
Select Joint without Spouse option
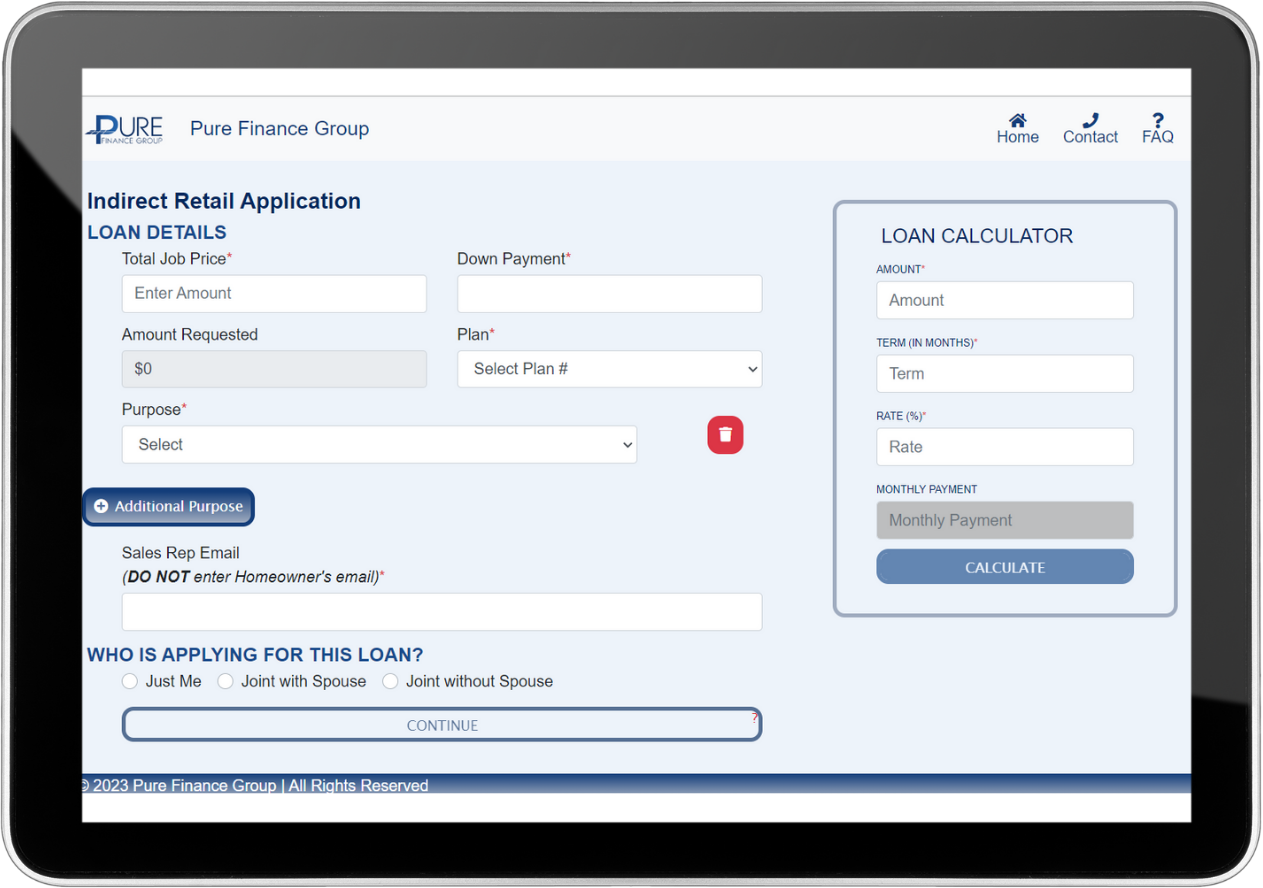[x=390, y=681]
